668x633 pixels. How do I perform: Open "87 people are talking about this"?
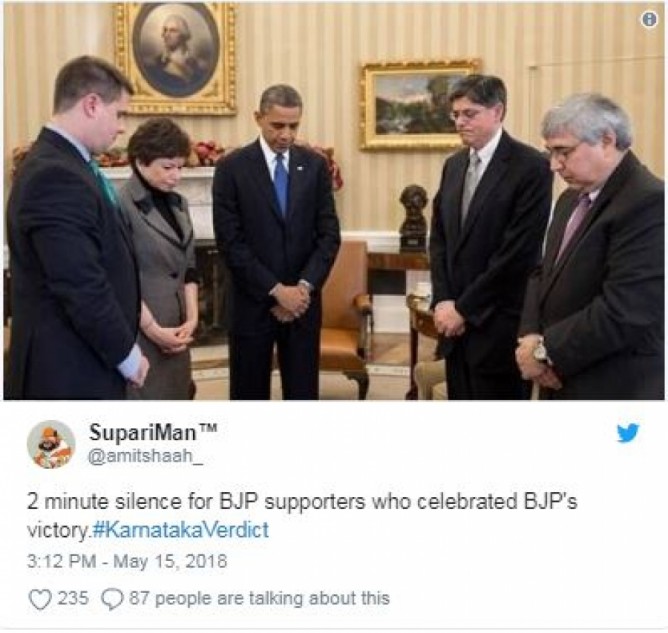[x=259, y=598]
